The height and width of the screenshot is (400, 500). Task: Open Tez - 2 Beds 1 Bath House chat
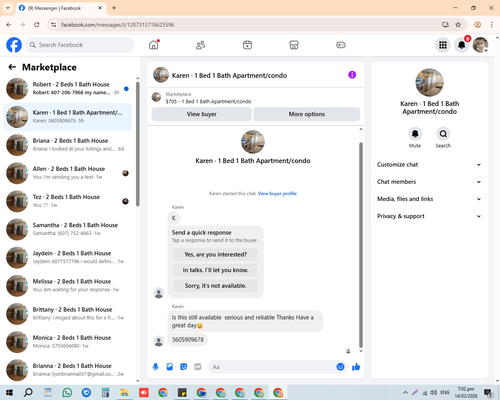pos(68,201)
